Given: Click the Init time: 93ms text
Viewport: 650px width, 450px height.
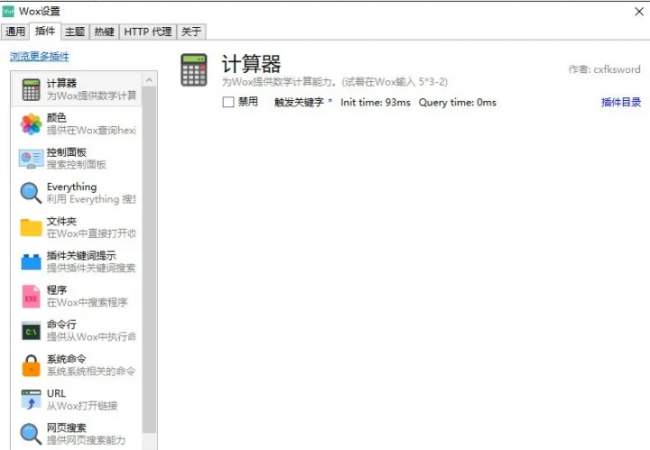Looking at the screenshot, I should tap(376, 102).
